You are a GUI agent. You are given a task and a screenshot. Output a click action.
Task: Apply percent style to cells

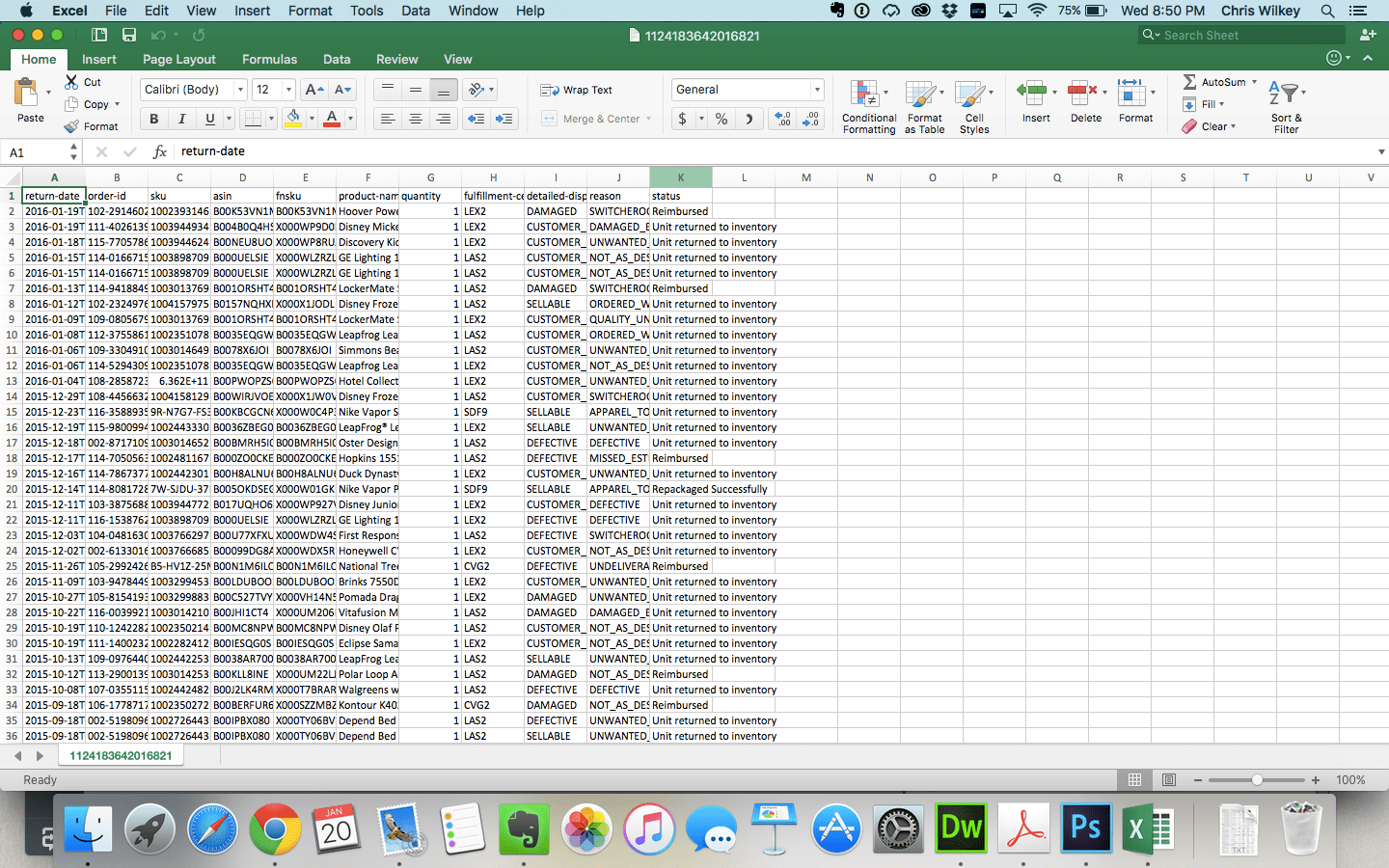tap(721, 119)
